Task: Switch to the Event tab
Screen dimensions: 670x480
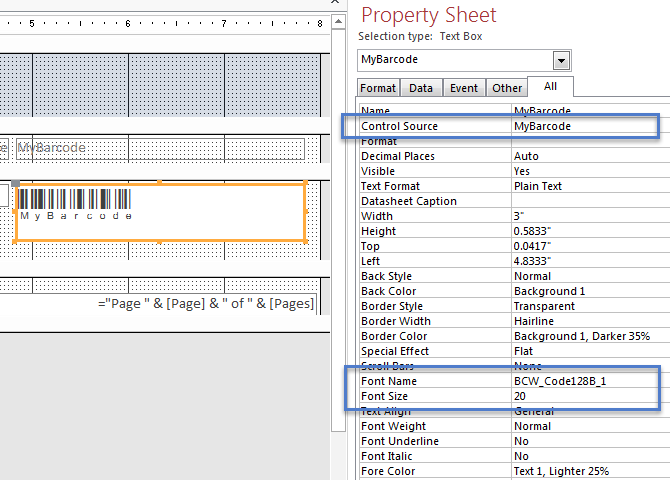Action: coord(464,88)
